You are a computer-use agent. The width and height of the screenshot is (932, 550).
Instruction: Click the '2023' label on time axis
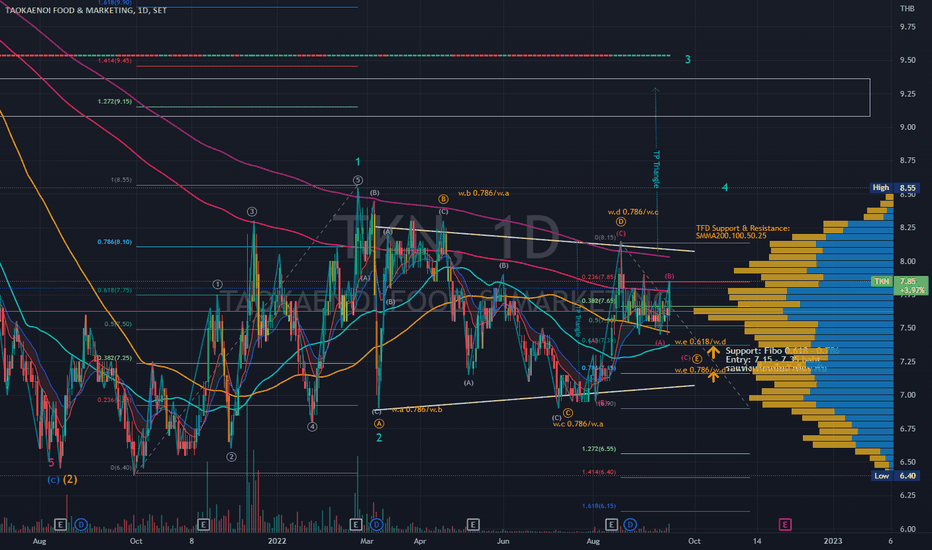(x=833, y=541)
